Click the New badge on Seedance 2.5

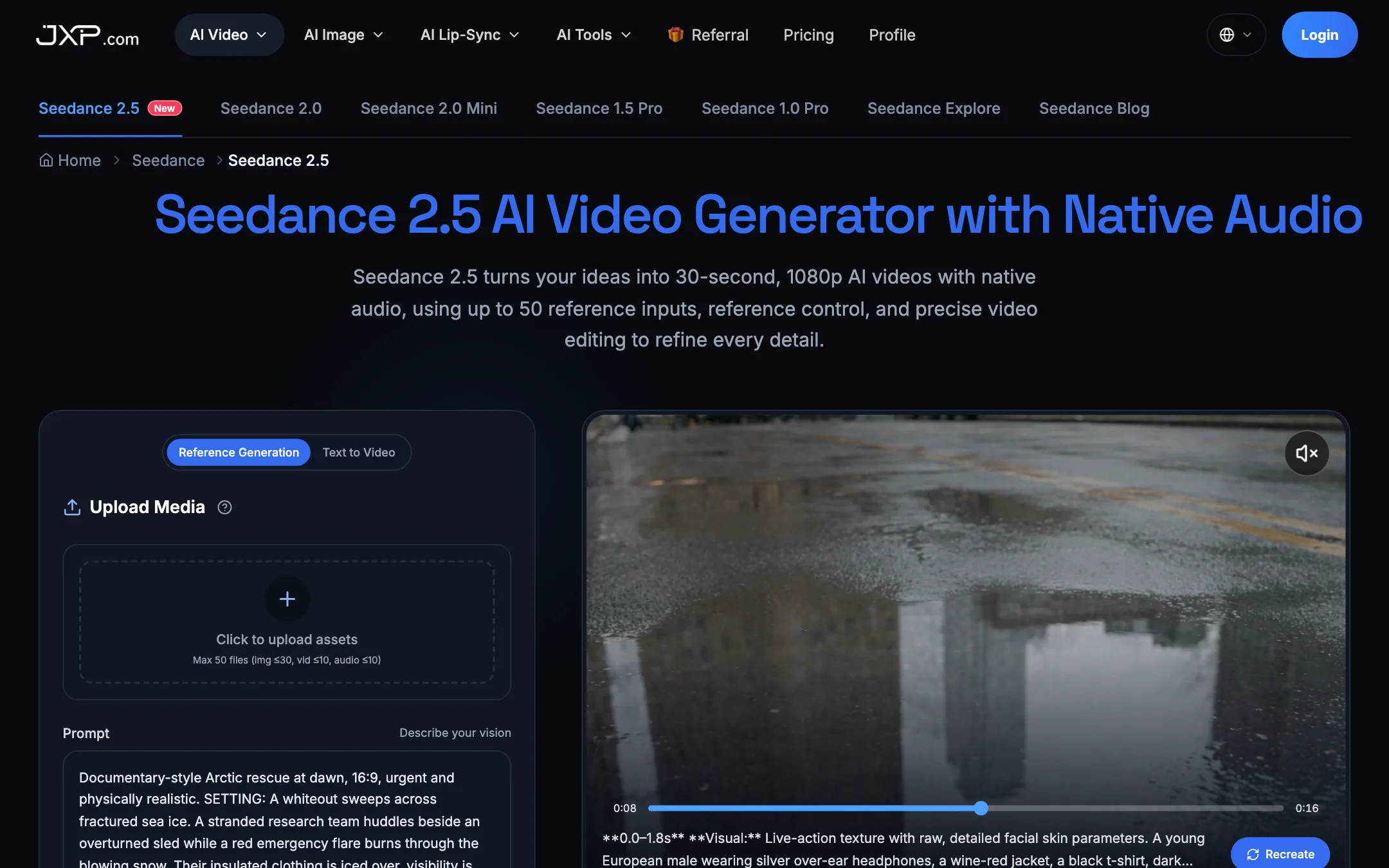[165, 108]
